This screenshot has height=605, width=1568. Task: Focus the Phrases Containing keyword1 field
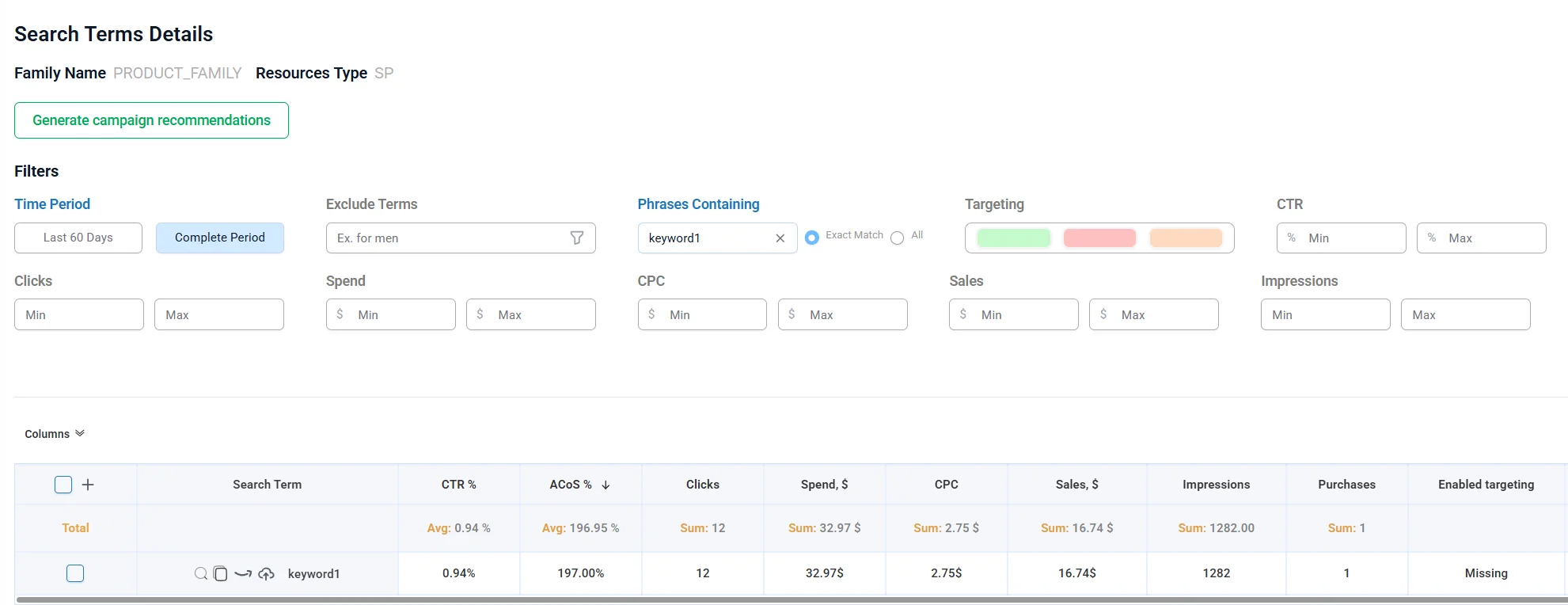[x=718, y=238]
